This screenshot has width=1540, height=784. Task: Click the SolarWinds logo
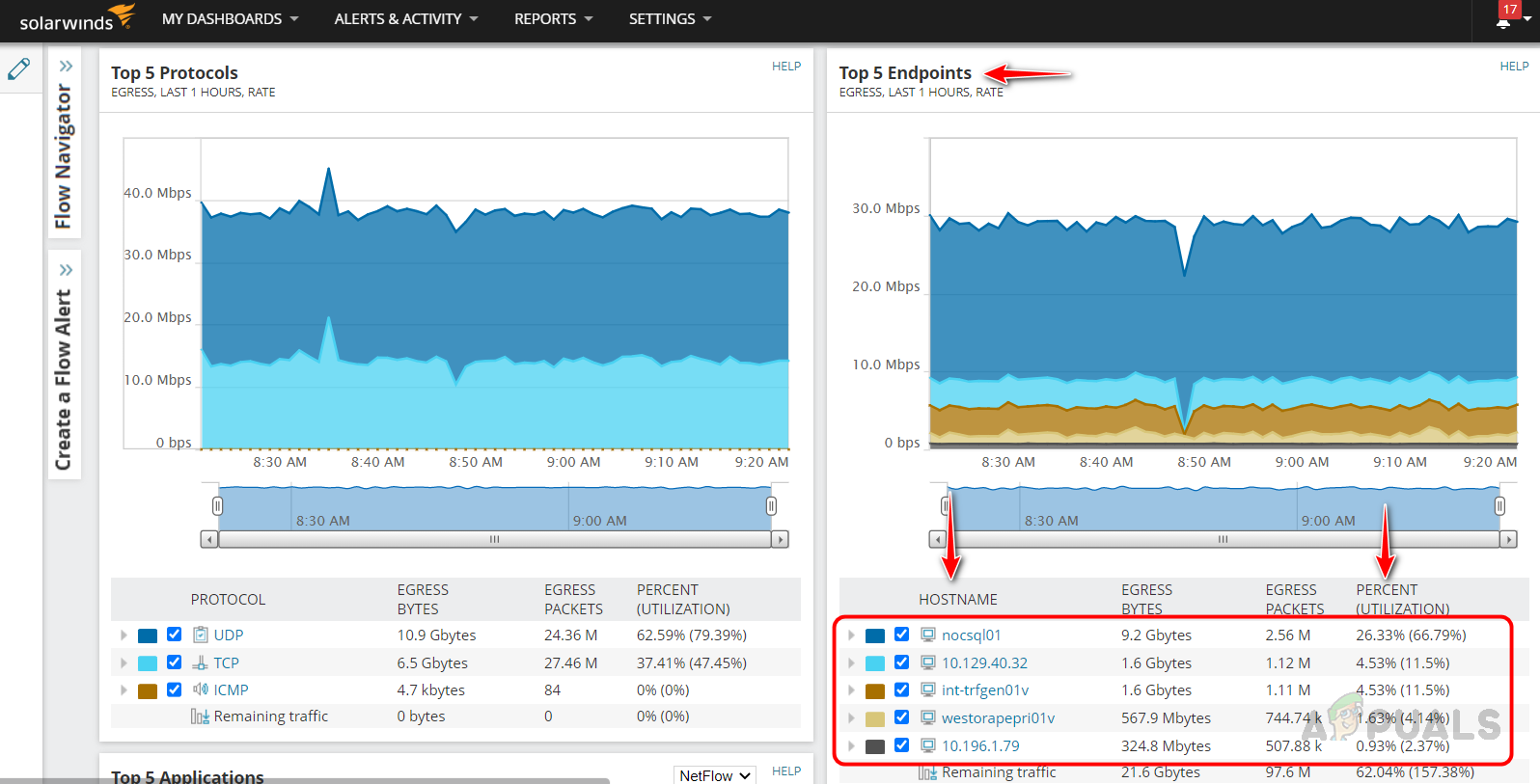[76, 18]
